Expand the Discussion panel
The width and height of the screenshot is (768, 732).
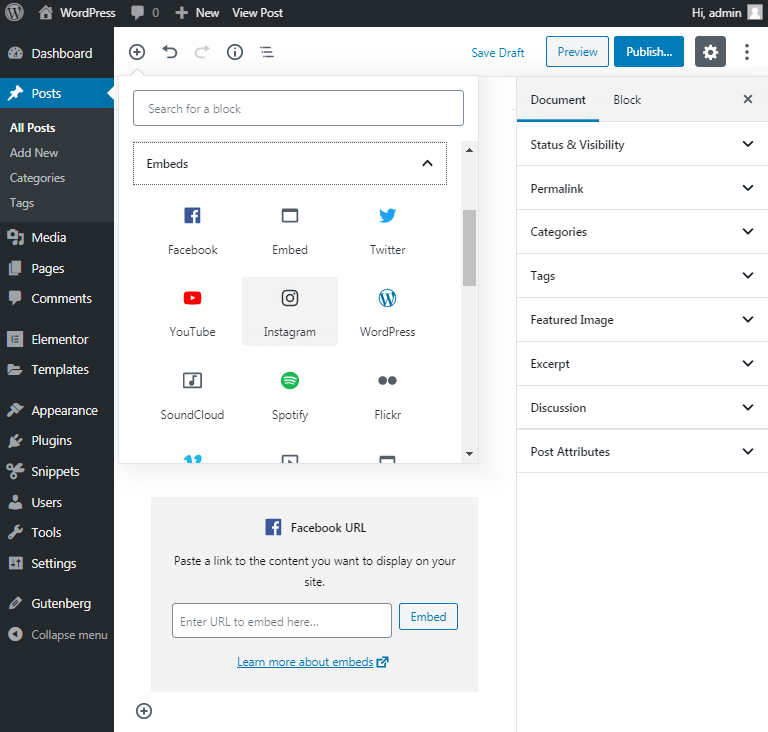(x=642, y=408)
